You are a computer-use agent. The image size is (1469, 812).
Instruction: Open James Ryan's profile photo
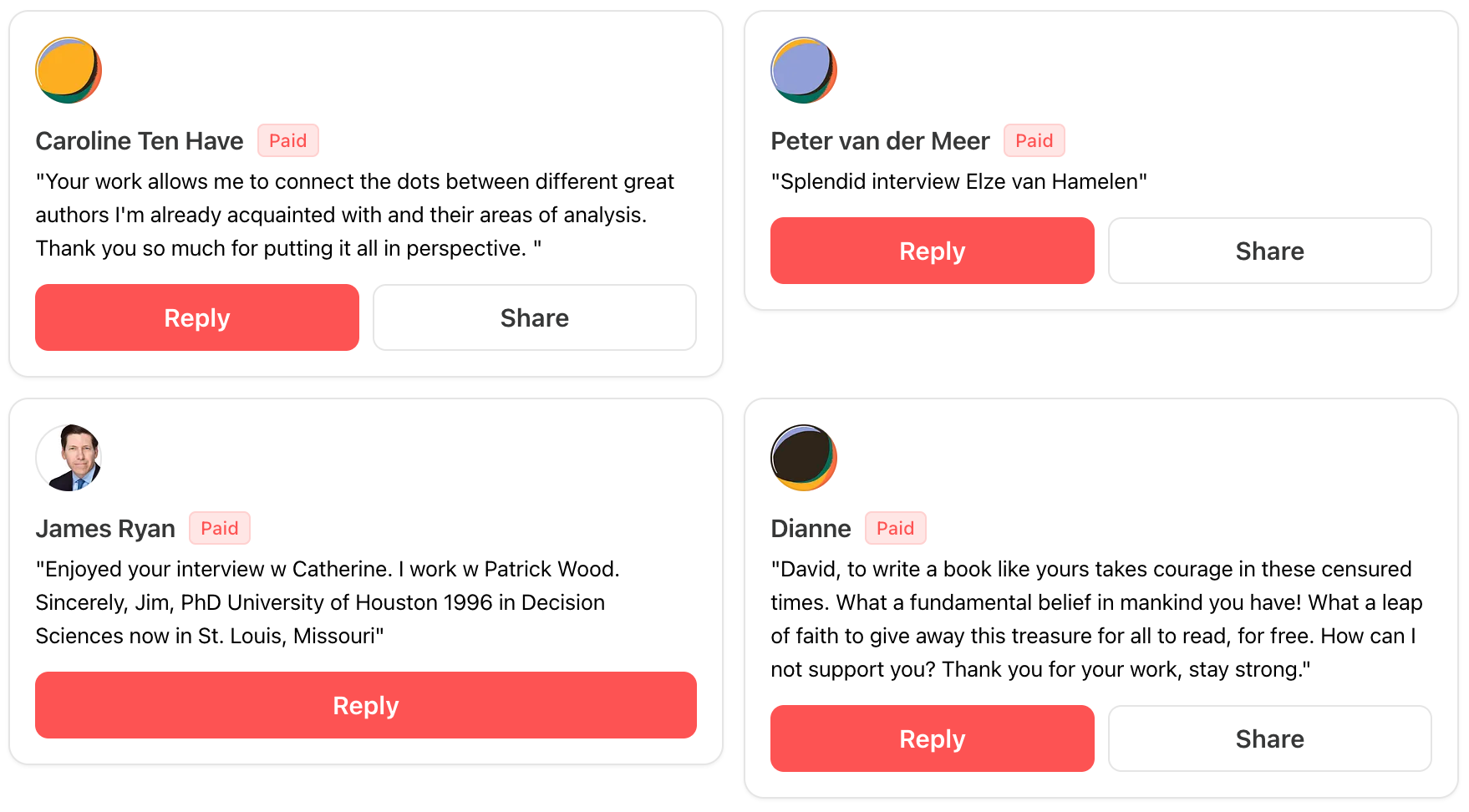pyautogui.click(x=69, y=458)
